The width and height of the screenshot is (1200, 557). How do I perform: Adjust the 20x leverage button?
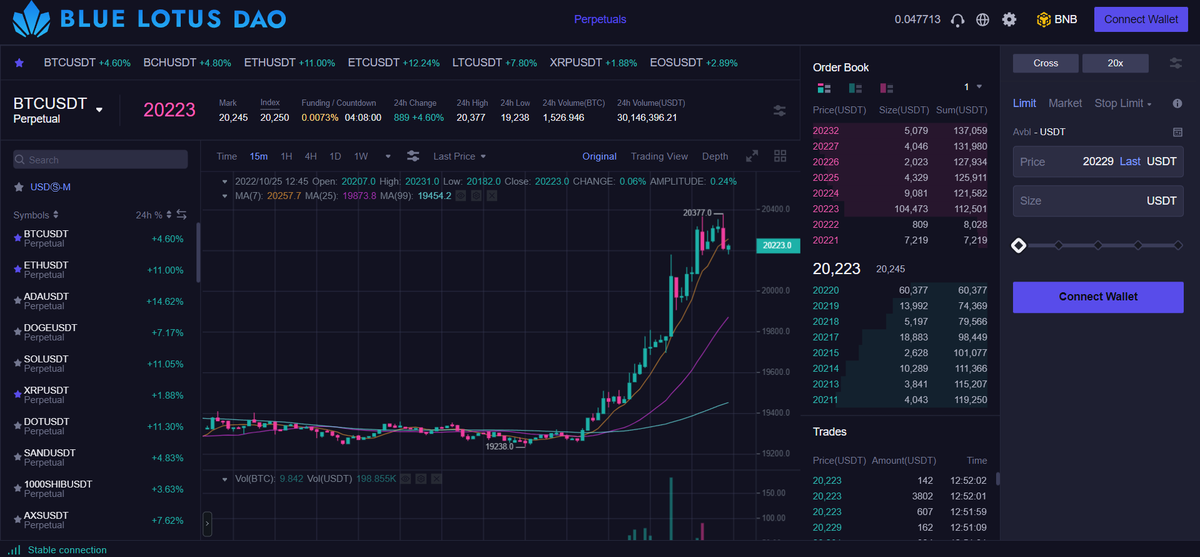1115,63
